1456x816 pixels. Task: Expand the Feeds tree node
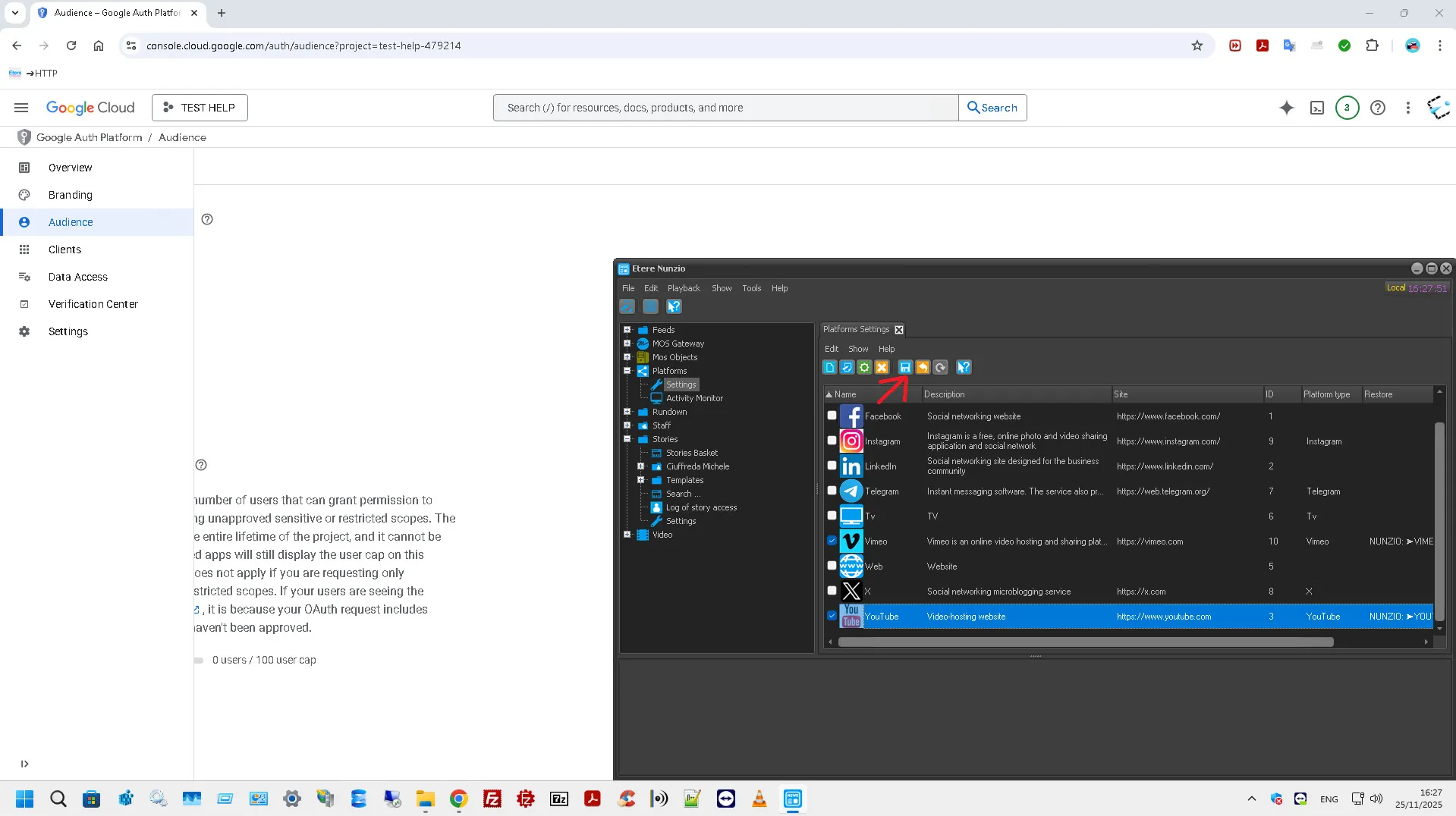coord(627,330)
